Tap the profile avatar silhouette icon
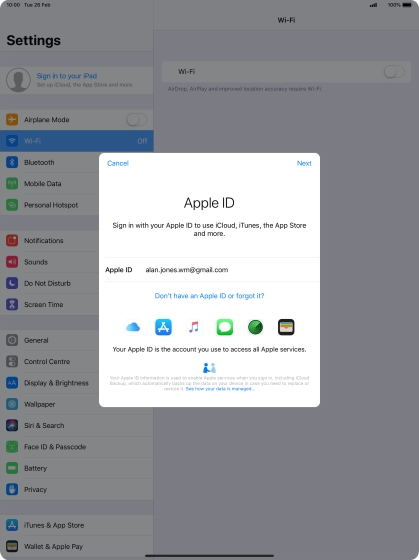419x560 pixels. [18, 80]
